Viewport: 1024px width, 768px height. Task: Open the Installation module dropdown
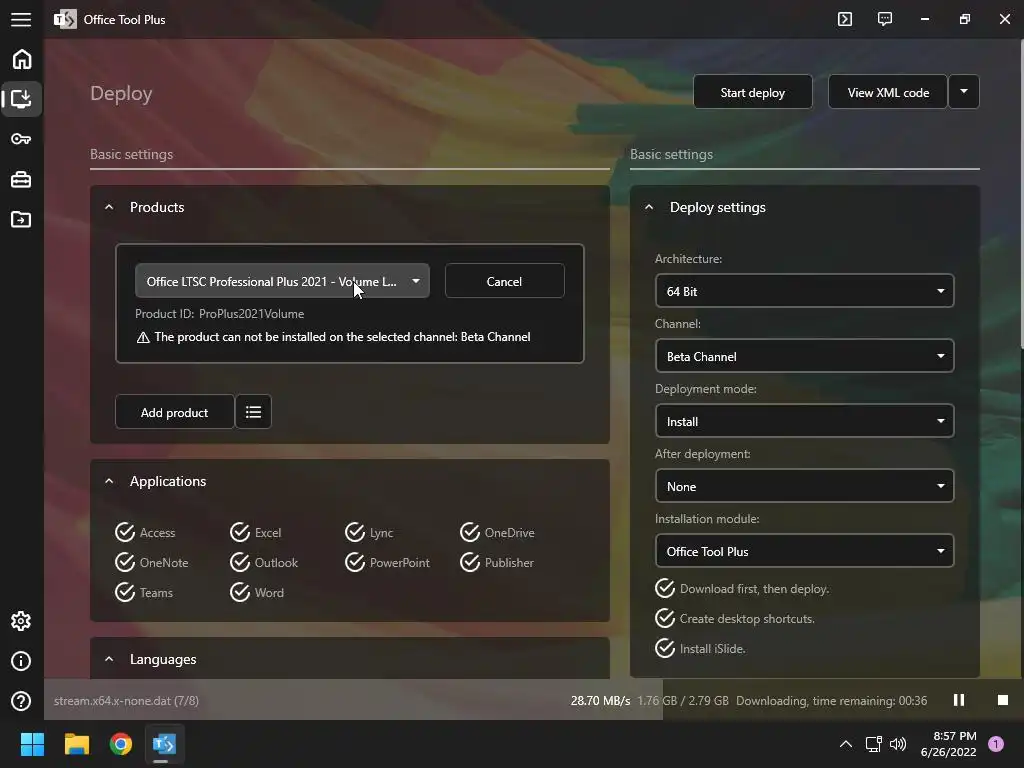point(804,551)
